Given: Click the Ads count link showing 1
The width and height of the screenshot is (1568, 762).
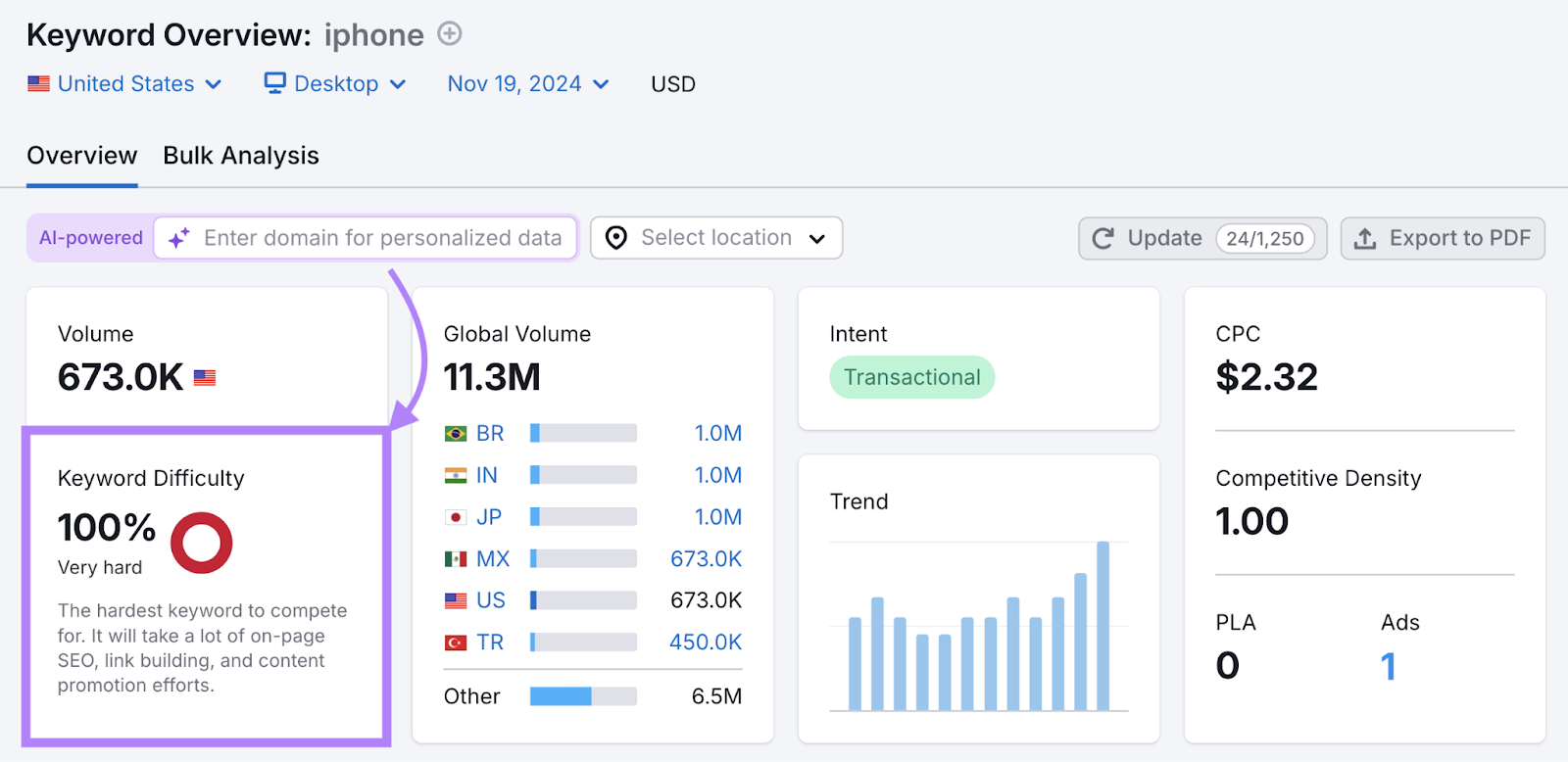Looking at the screenshot, I should (x=1388, y=666).
